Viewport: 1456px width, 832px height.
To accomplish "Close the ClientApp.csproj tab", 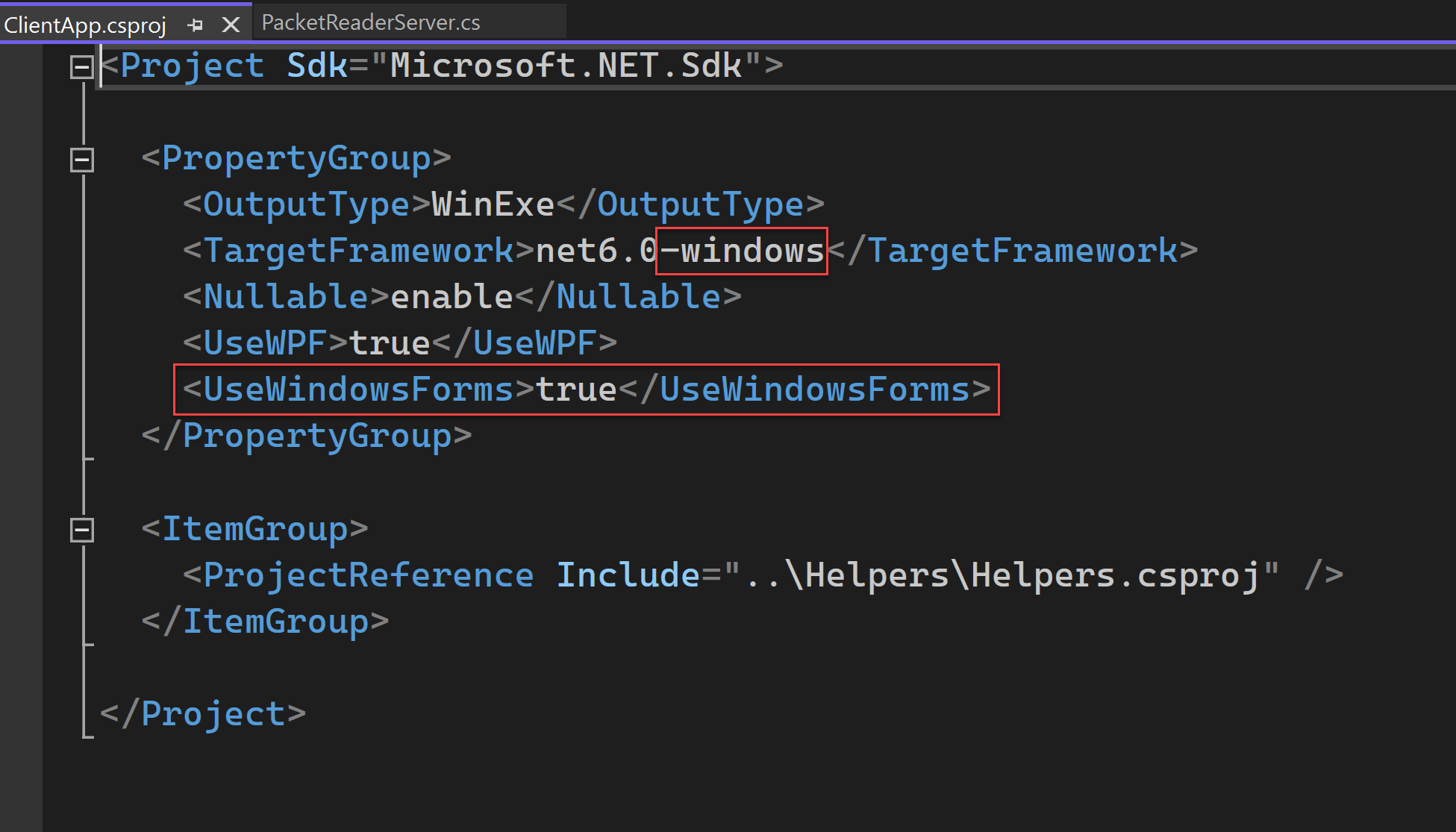I will click(x=230, y=23).
